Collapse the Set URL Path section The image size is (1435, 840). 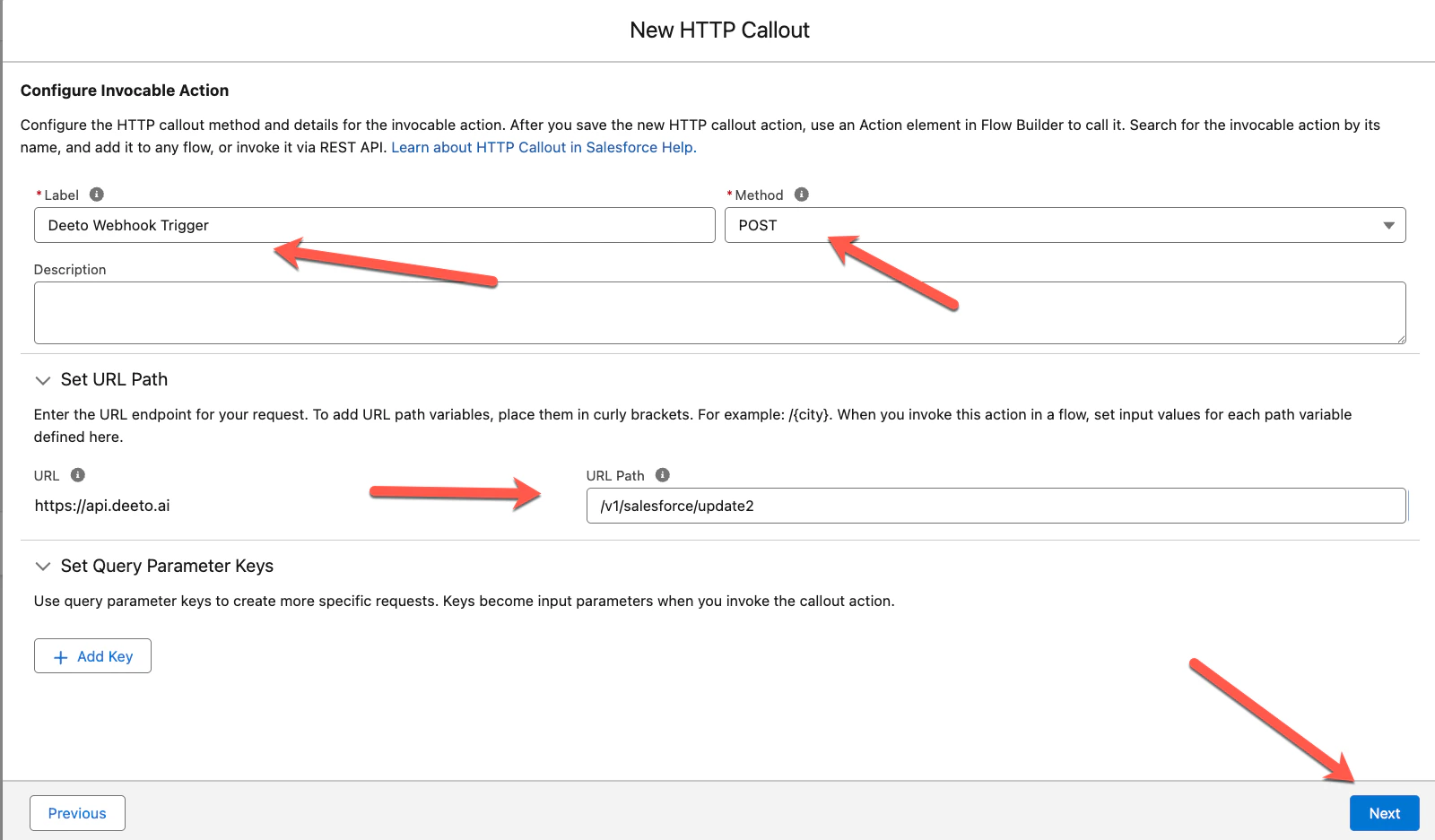pos(42,380)
